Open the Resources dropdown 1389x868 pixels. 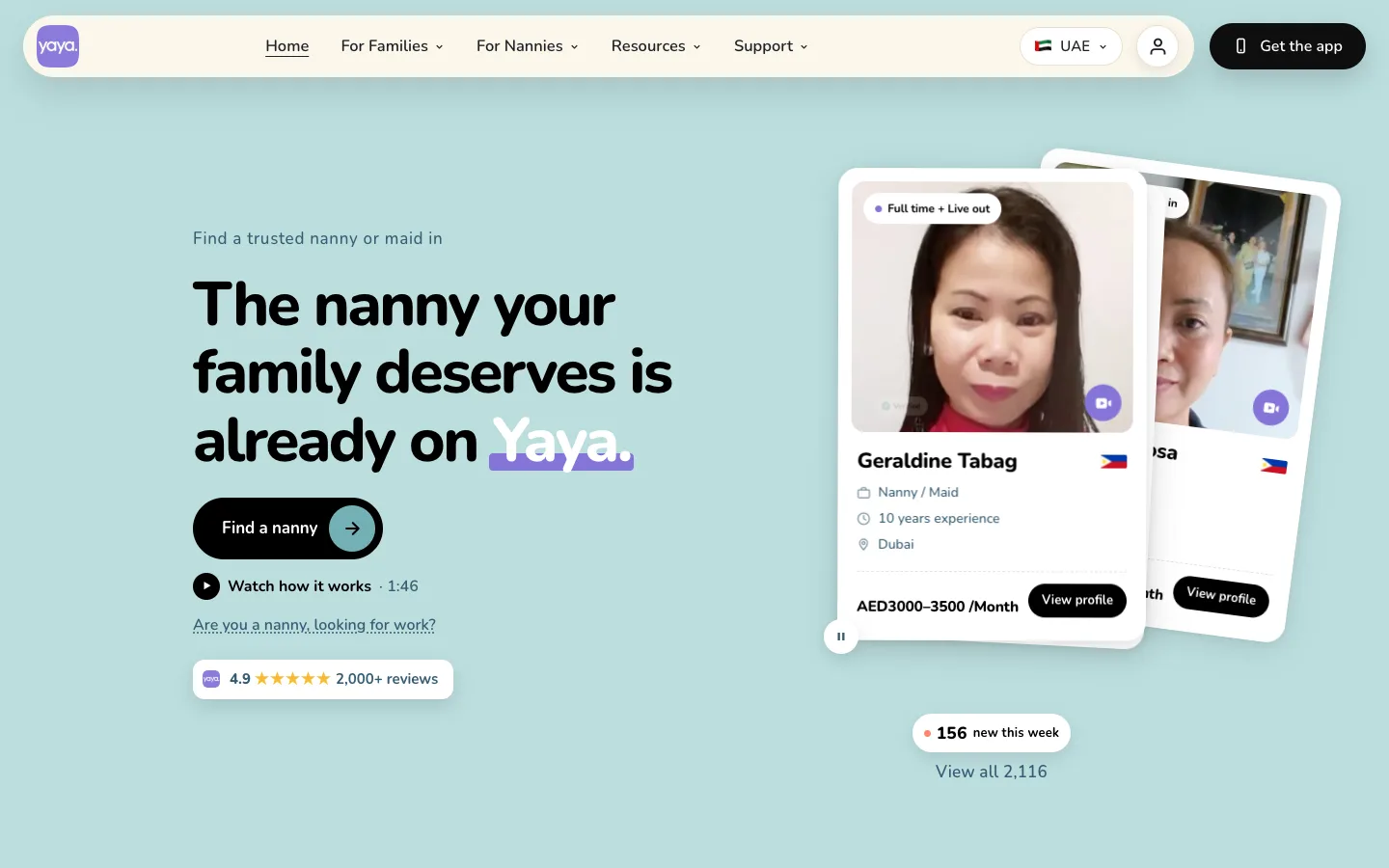656,46
